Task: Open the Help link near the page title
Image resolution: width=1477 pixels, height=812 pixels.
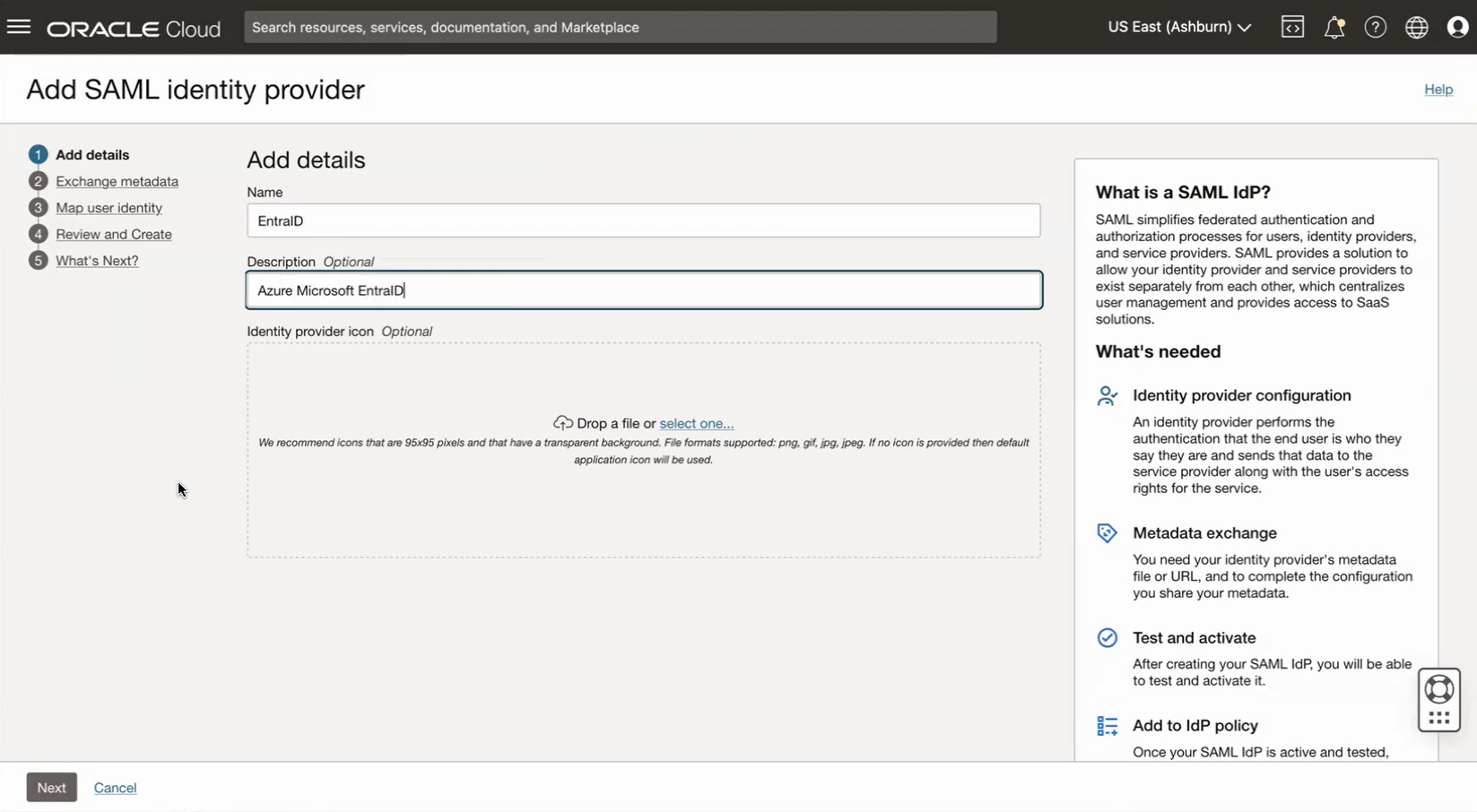Action: tap(1438, 89)
